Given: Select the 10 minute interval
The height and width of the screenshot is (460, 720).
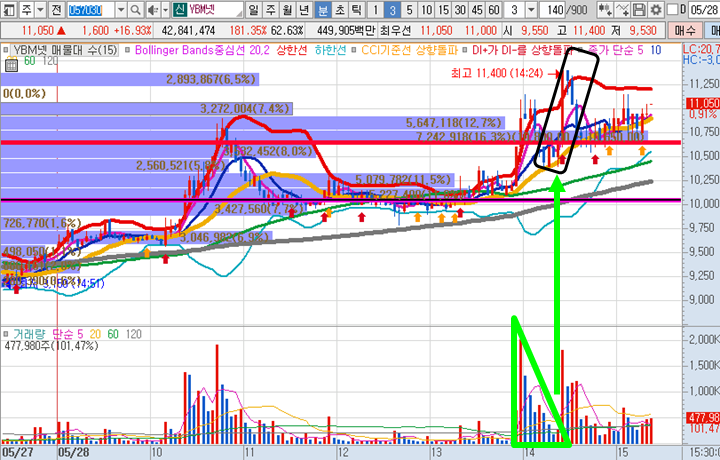Looking at the screenshot, I should pos(427,10).
